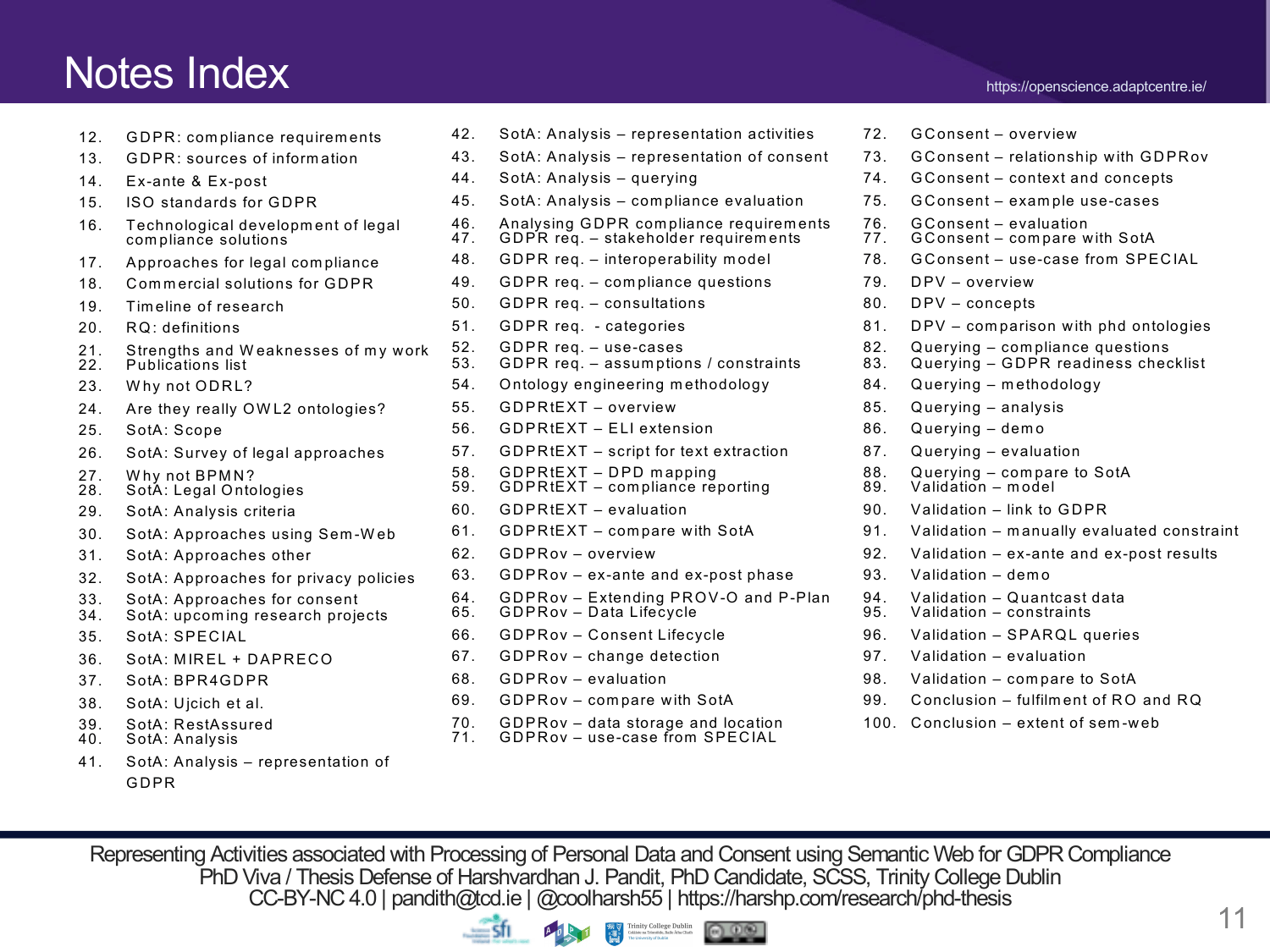Image resolution: width=1270 pixels, height=952 pixels.
Task: Select the 'Why not ODRL?' entry
Action: pos(190,386)
